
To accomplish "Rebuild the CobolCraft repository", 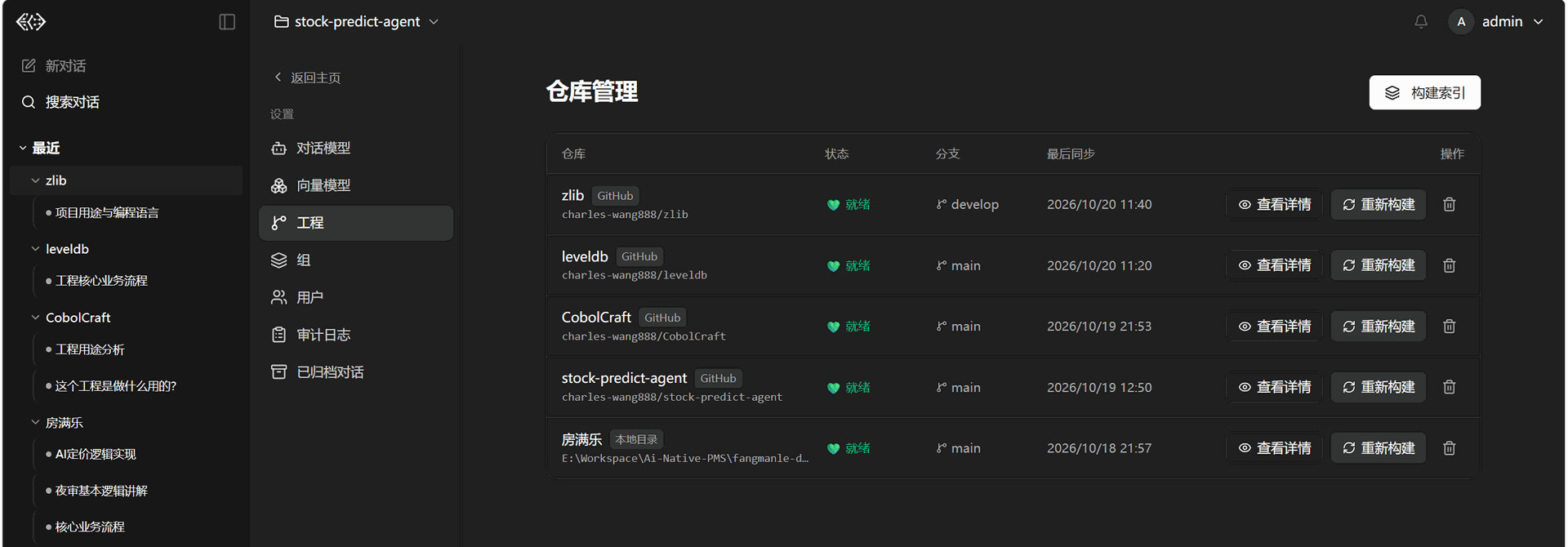I will click(x=1379, y=327).
